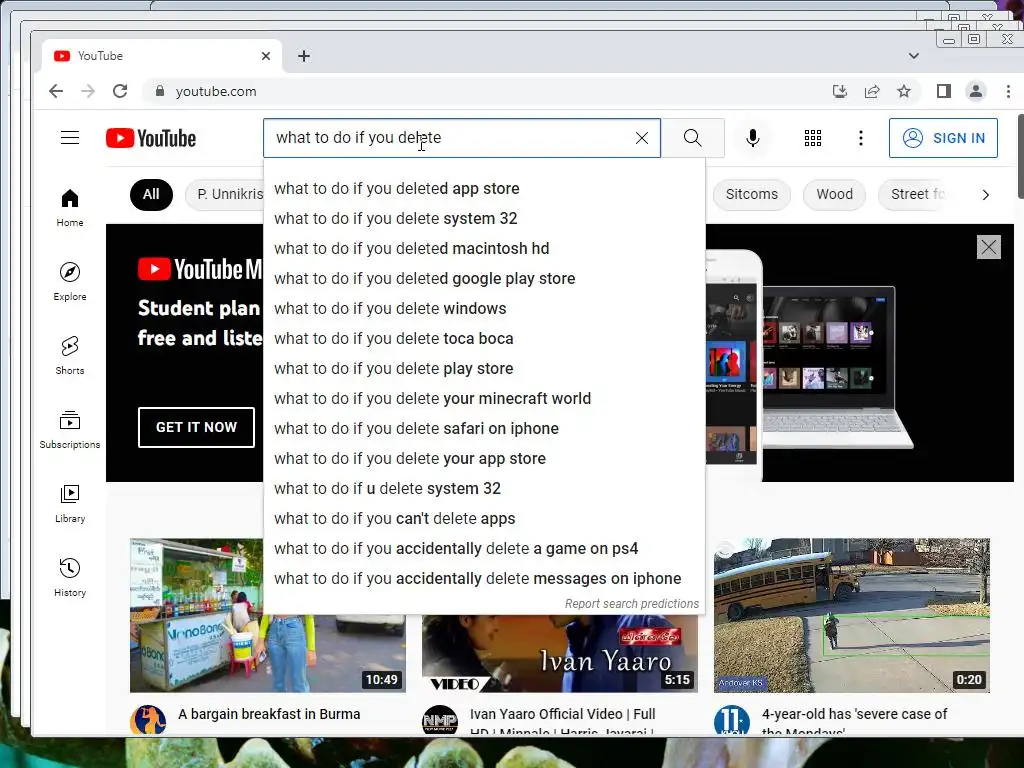Select the YouTube browser tab

(x=163, y=56)
